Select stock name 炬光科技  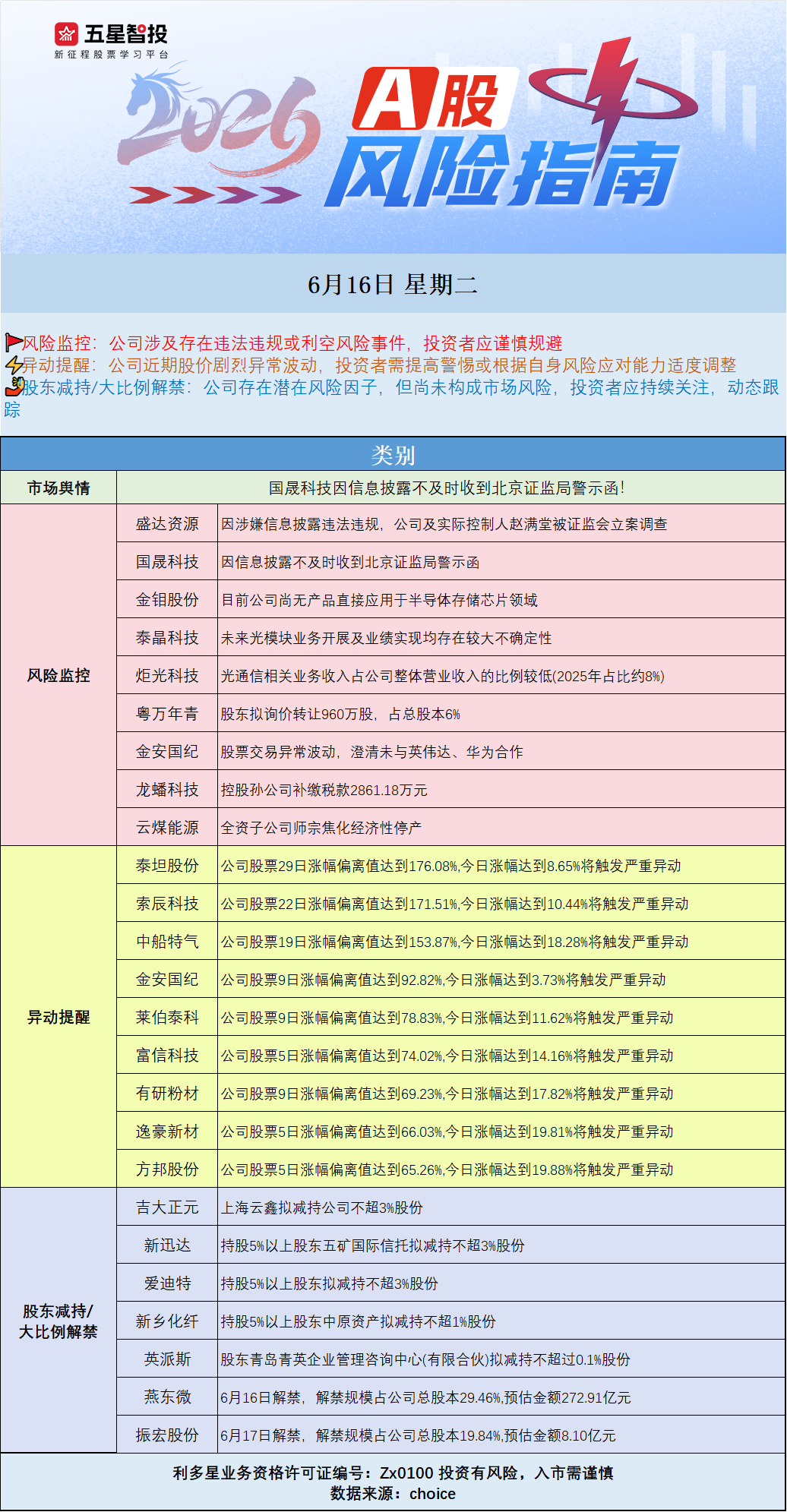[x=167, y=676]
